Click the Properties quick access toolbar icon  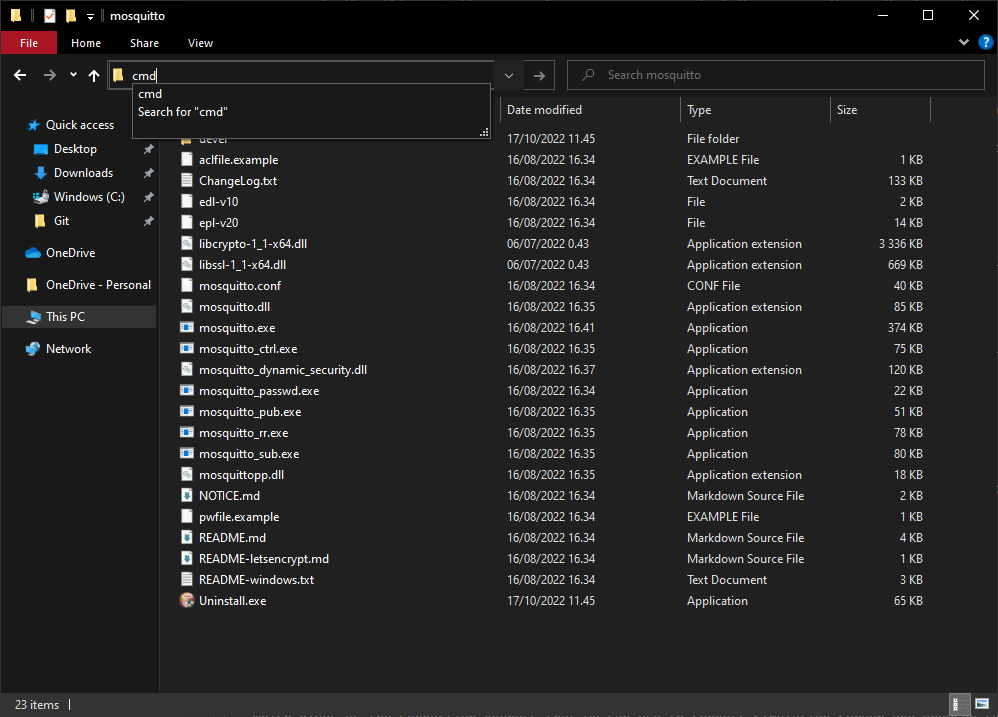coord(50,15)
